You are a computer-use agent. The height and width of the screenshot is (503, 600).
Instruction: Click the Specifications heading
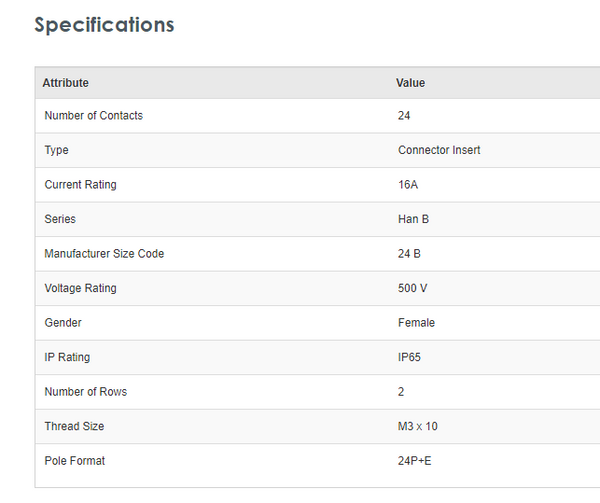click(x=104, y=25)
